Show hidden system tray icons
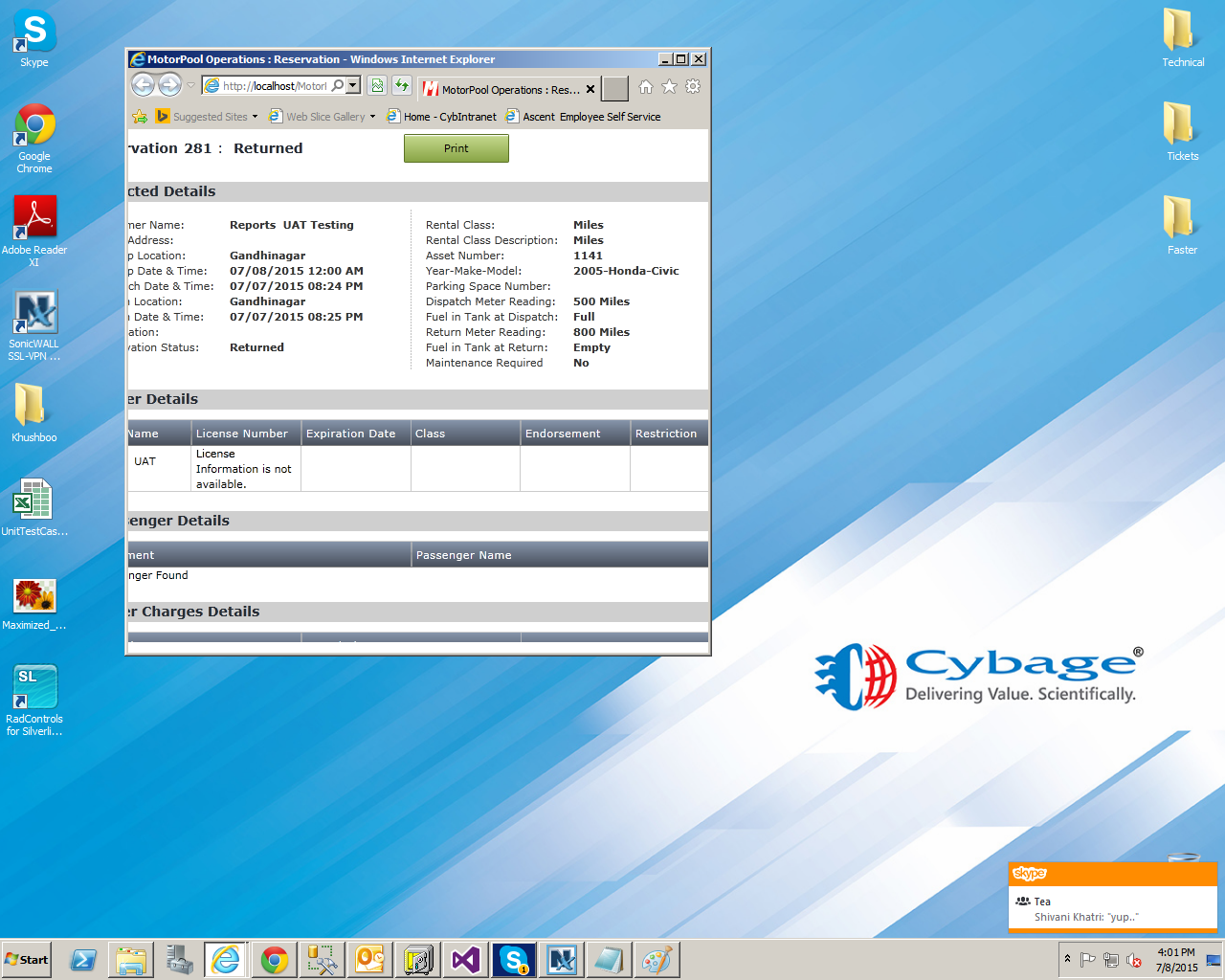This screenshot has width=1225, height=980. pos(1067,960)
